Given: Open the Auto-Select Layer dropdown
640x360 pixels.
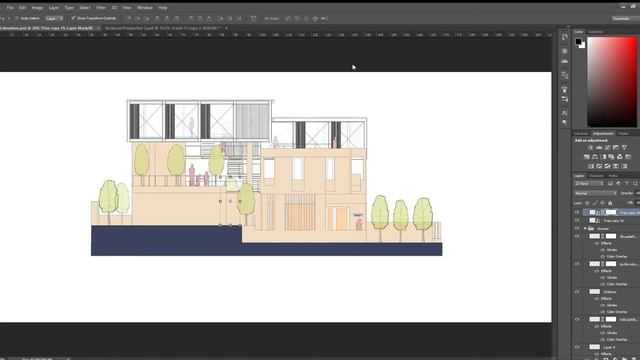Looking at the screenshot, I should (x=54, y=18).
